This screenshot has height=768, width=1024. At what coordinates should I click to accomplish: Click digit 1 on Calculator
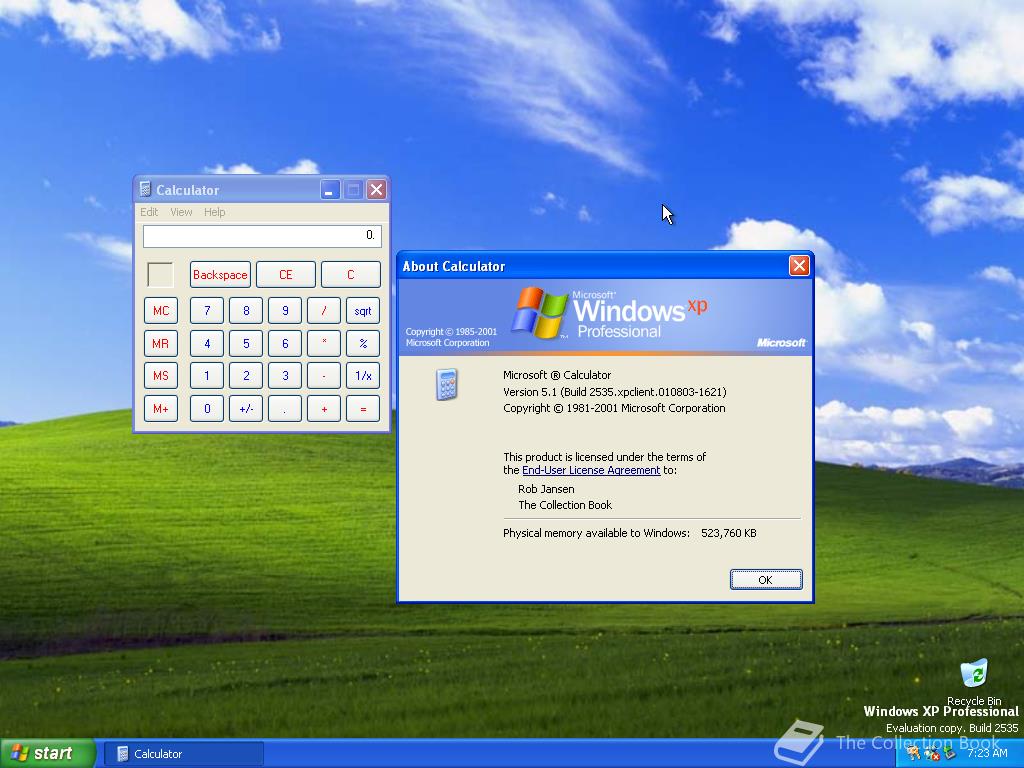pyautogui.click(x=207, y=376)
